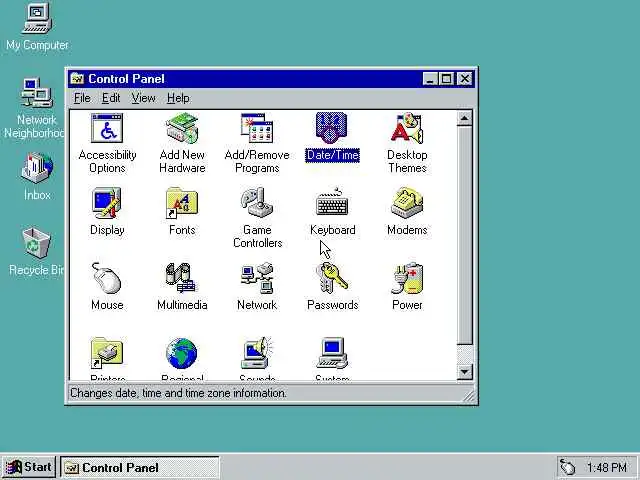Screen dimensions: 640x480
Task: Open the Power management icon
Action: (x=407, y=278)
